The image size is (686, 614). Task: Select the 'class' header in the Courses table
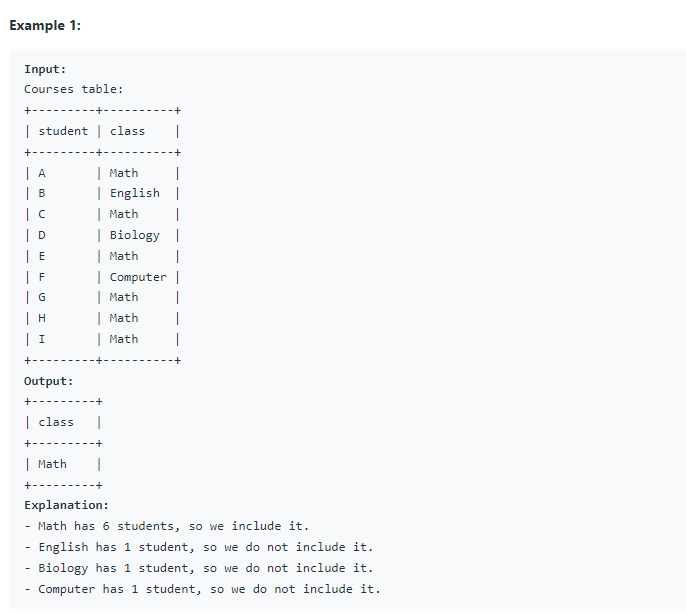(127, 131)
